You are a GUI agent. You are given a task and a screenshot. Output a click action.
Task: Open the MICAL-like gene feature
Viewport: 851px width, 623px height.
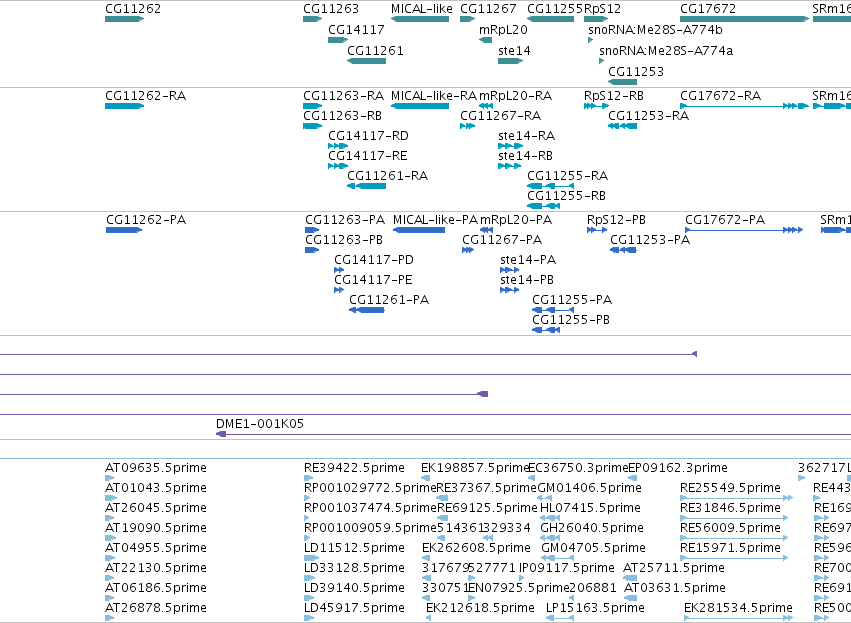coord(420,19)
